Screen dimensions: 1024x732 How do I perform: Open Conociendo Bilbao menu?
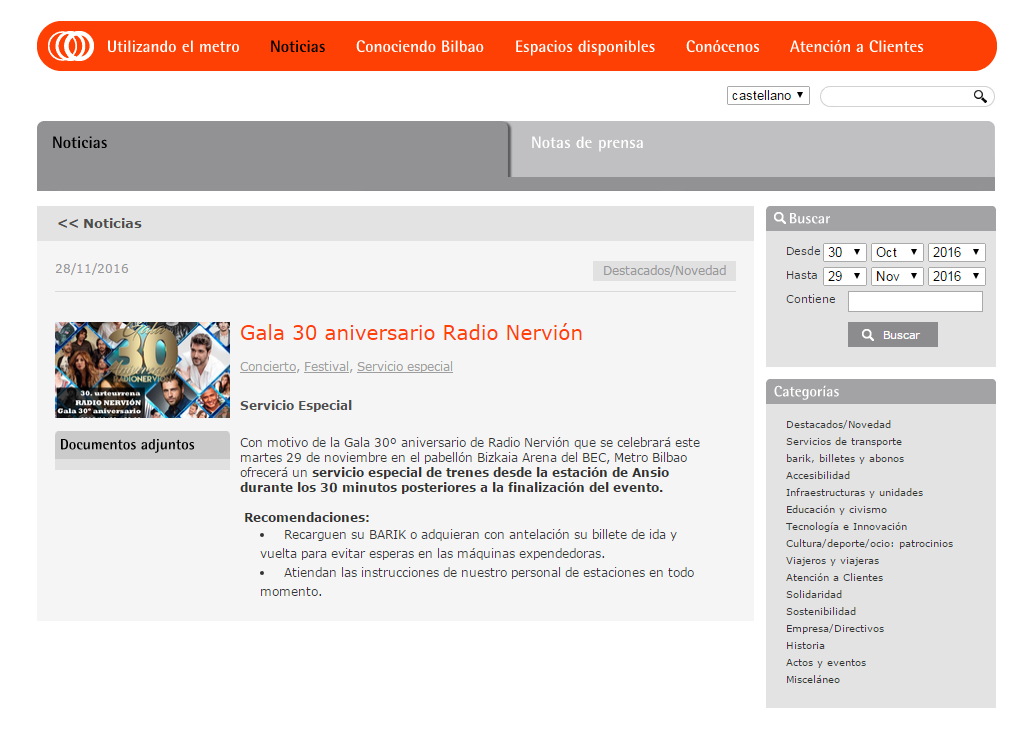click(x=420, y=46)
